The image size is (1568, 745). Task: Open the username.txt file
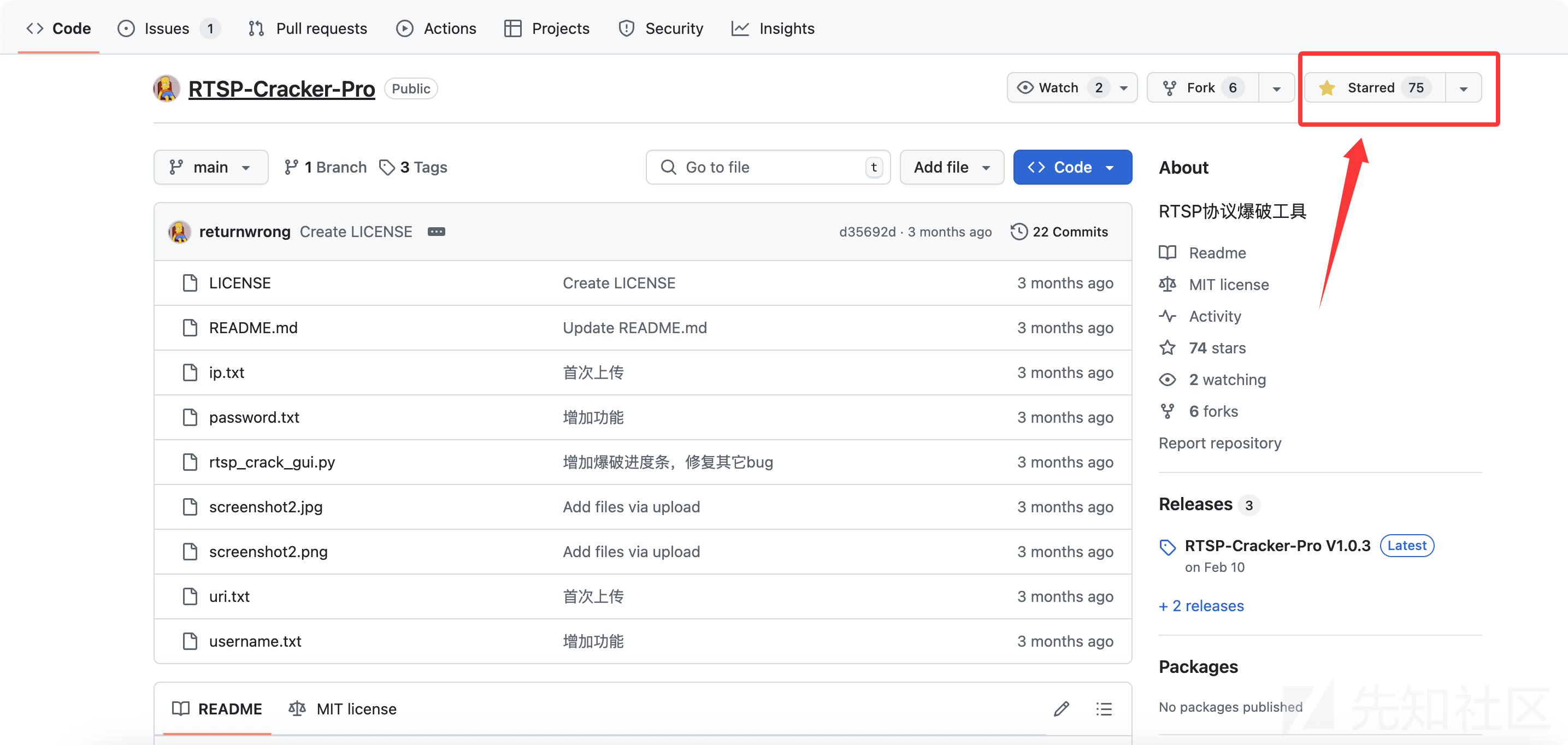click(255, 641)
